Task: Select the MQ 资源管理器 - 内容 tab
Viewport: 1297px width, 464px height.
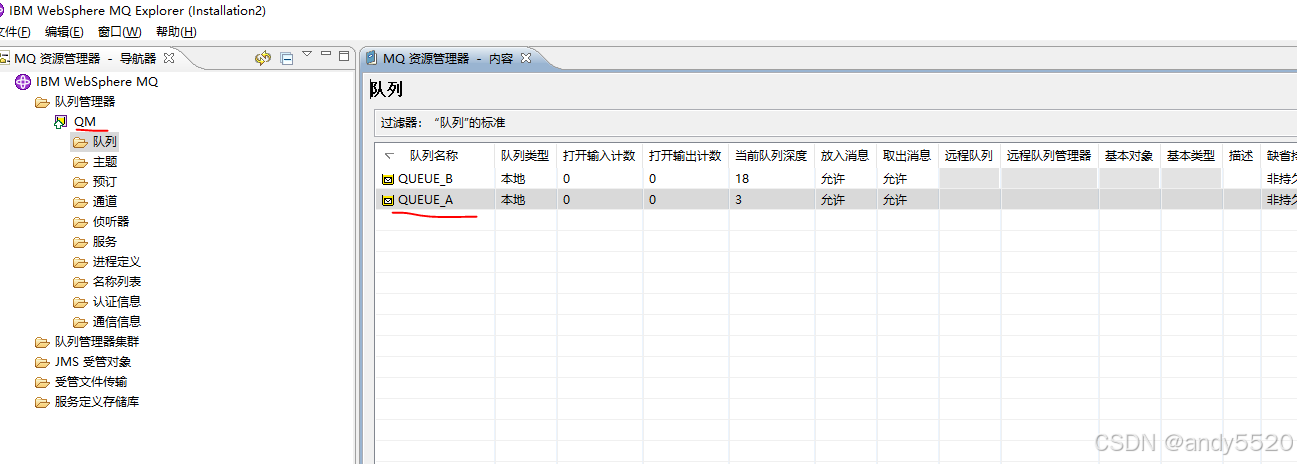Action: [447, 58]
